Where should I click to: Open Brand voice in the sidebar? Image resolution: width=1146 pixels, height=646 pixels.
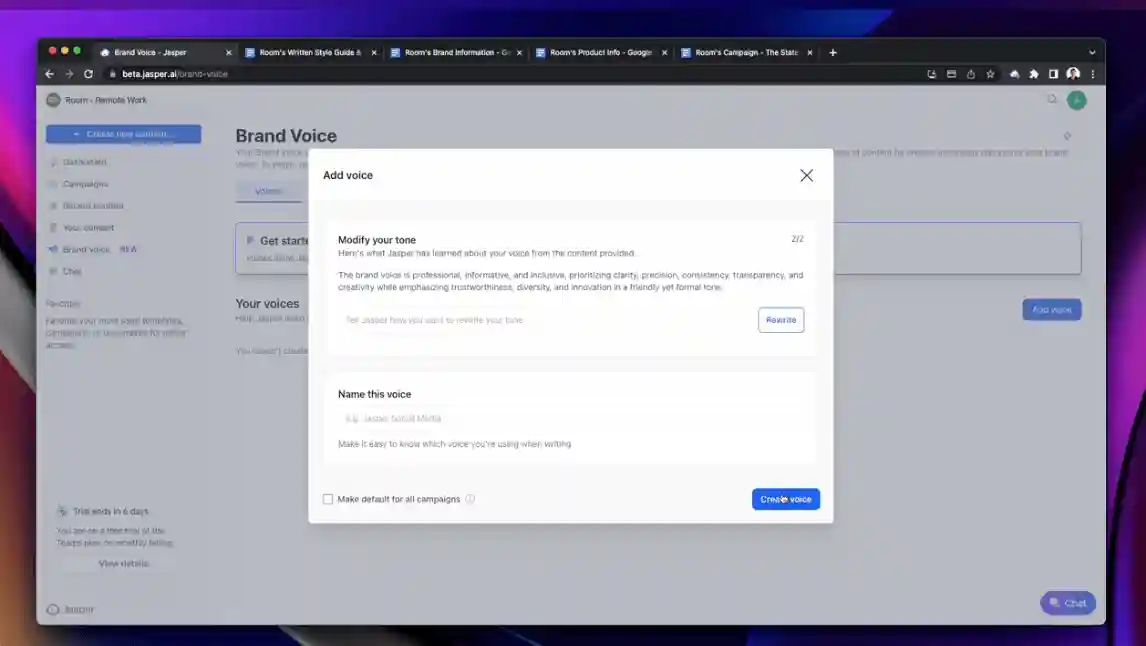pos(86,250)
